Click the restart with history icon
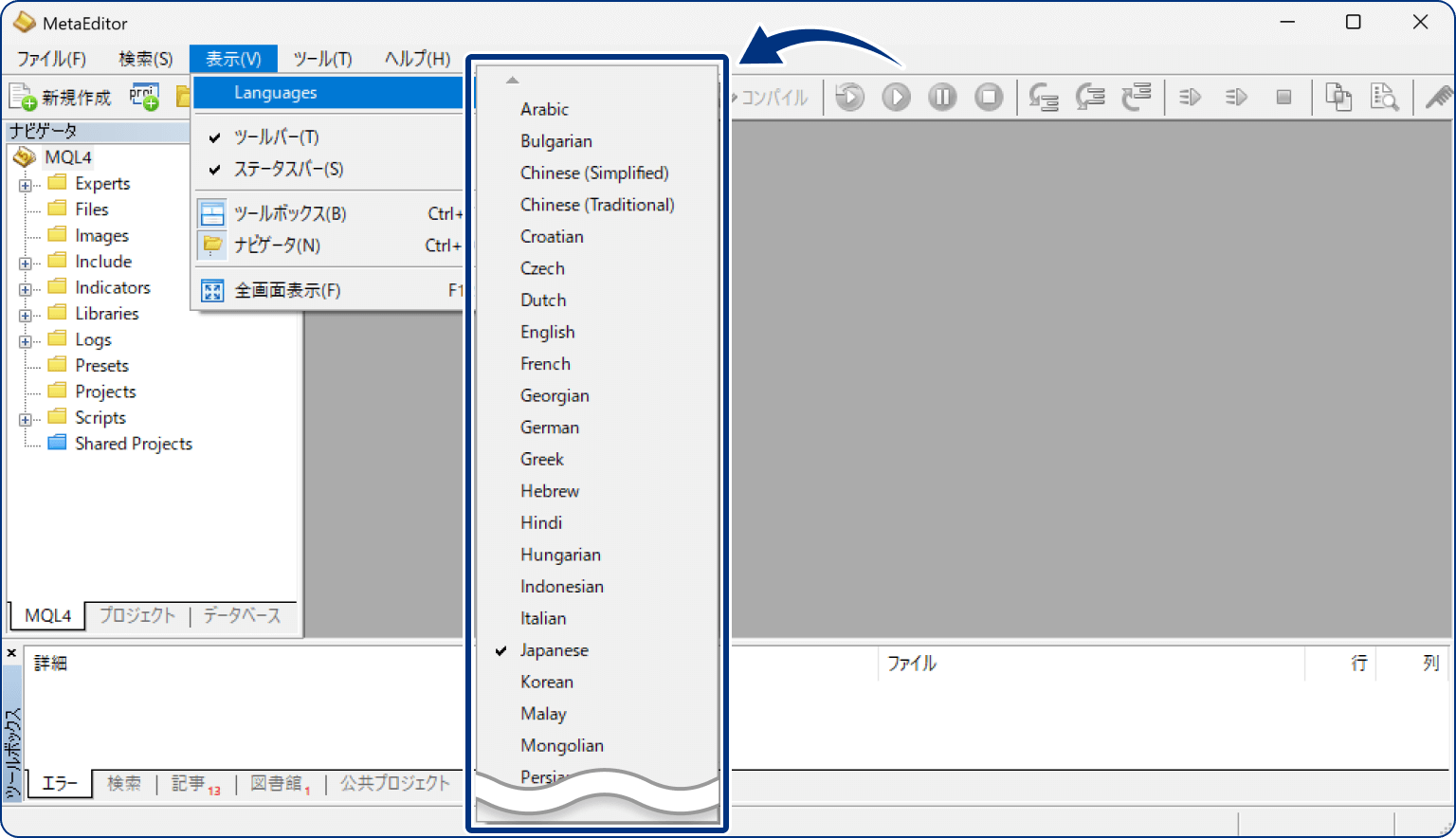Screen dimensions: 1456x838 click(849, 97)
